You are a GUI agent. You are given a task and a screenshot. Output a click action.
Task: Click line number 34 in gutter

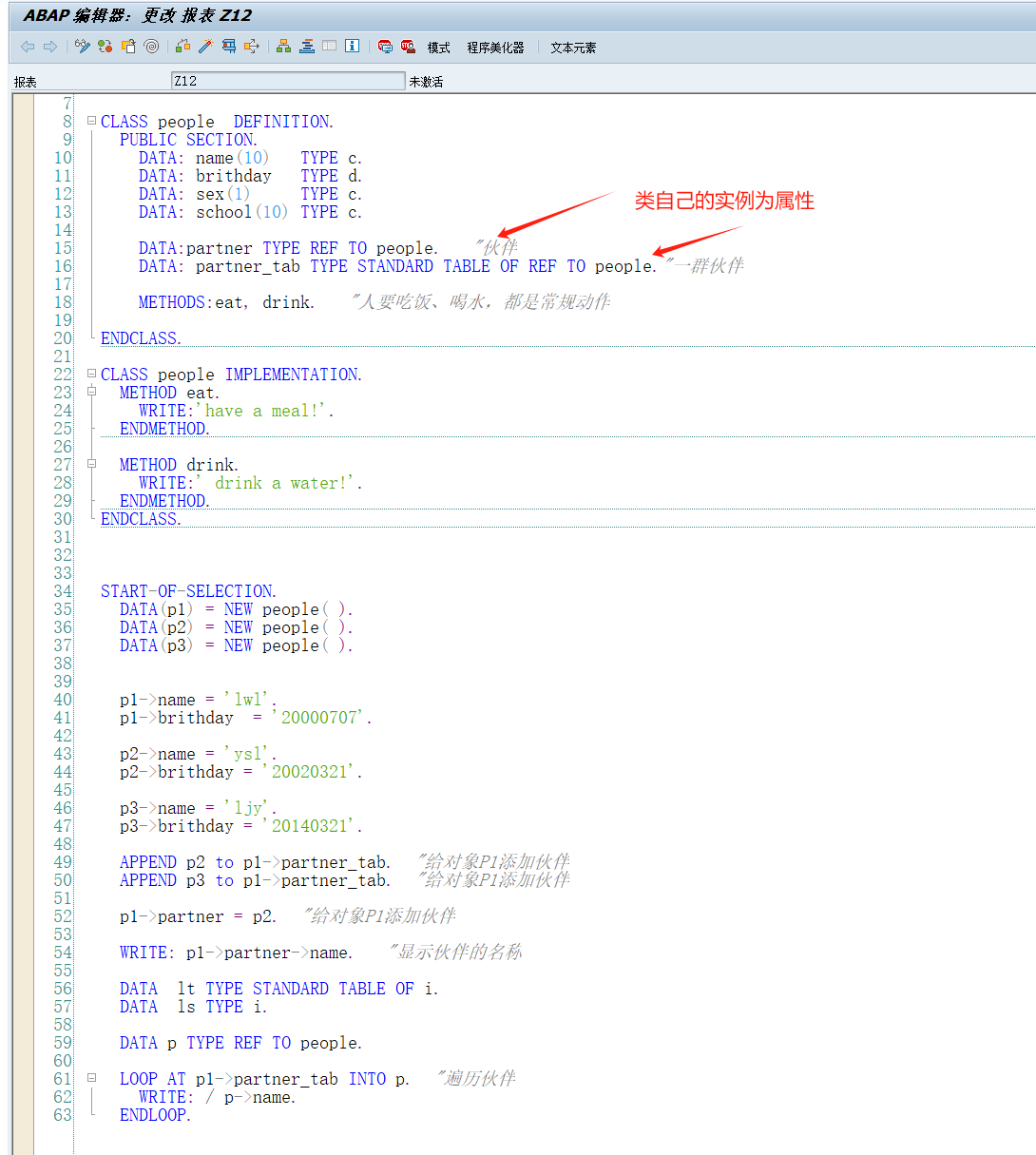pos(63,591)
